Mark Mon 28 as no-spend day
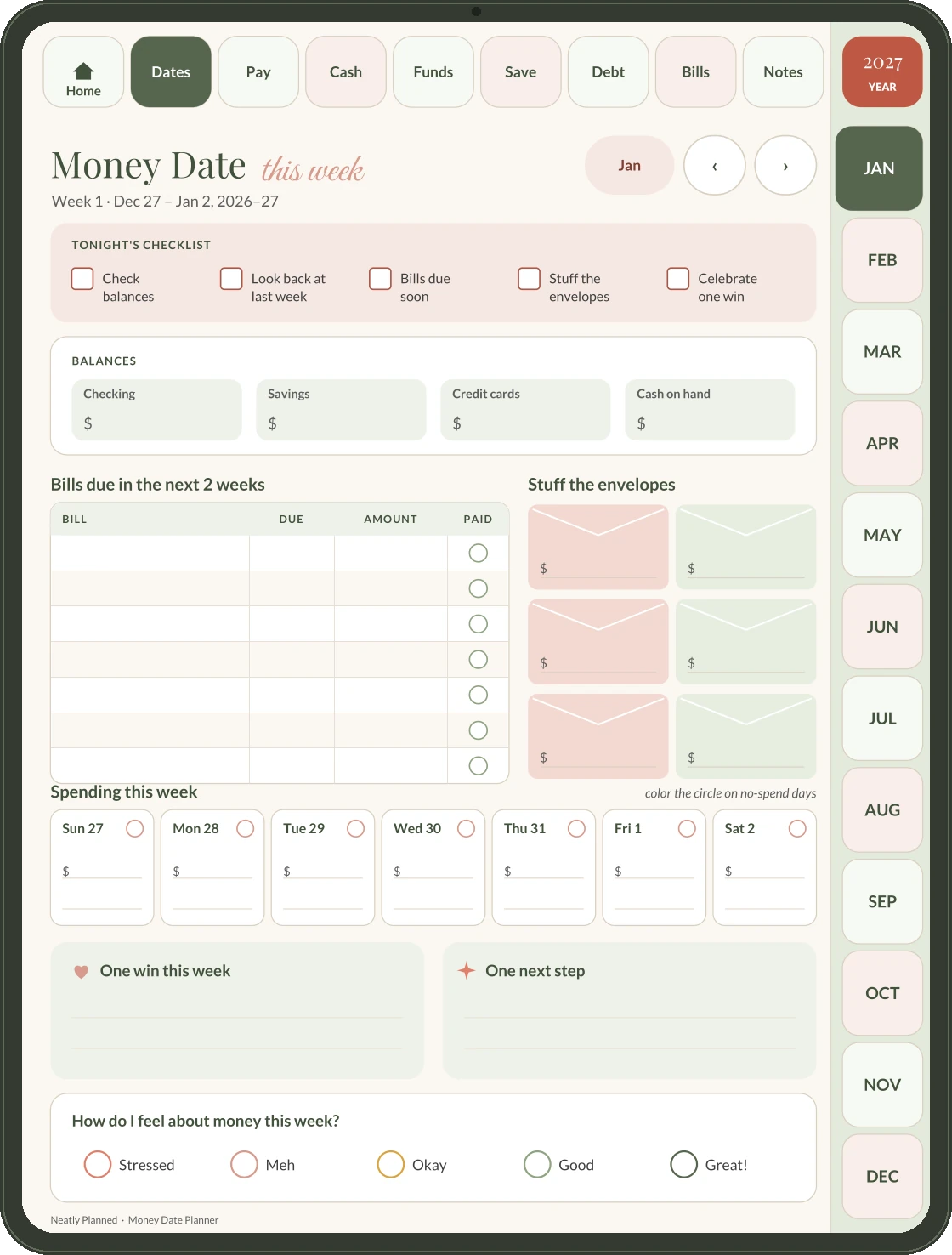The width and height of the screenshot is (952, 1255). tap(245, 828)
